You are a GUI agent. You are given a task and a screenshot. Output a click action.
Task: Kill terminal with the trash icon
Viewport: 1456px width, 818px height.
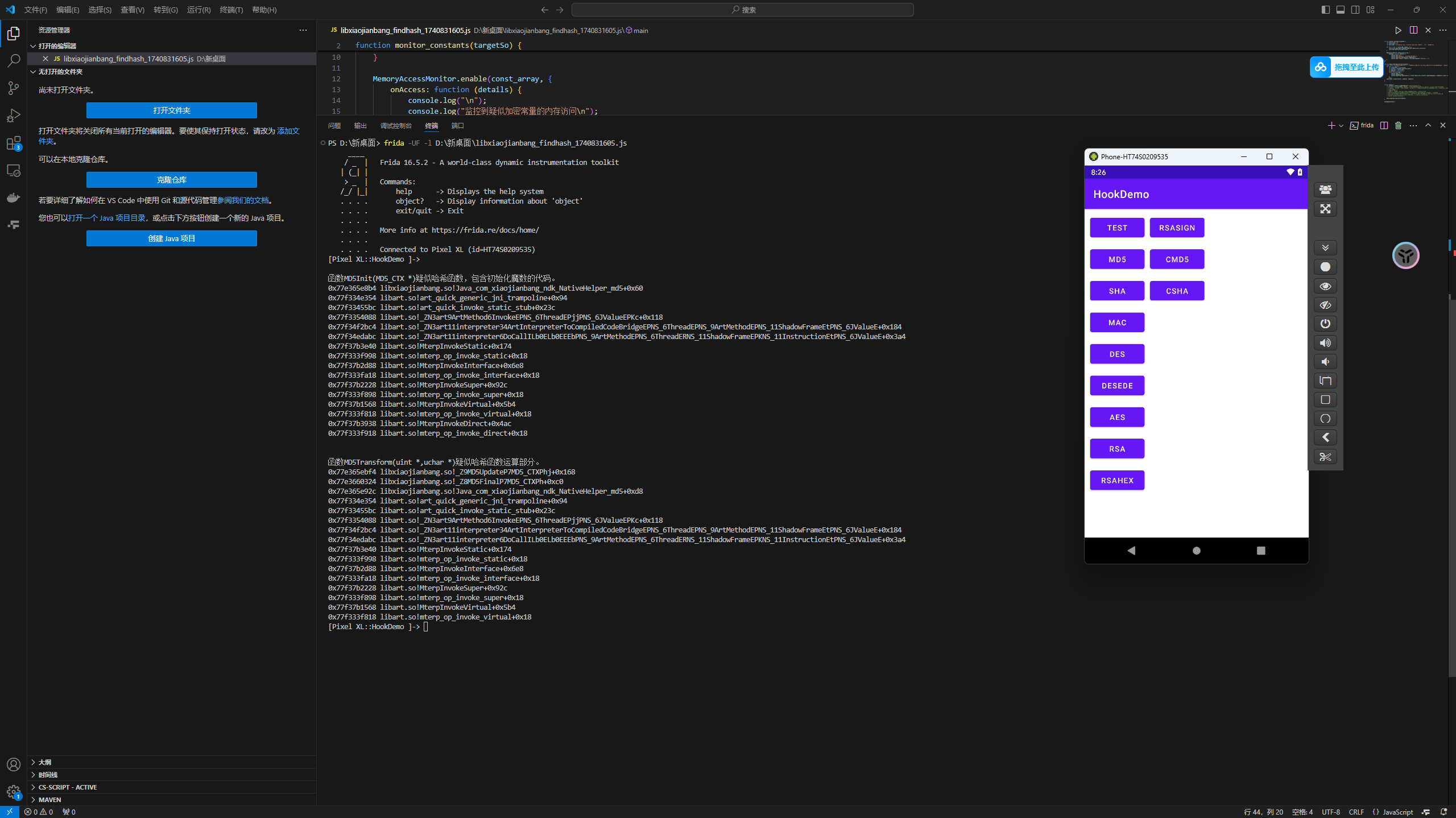coord(1399,125)
